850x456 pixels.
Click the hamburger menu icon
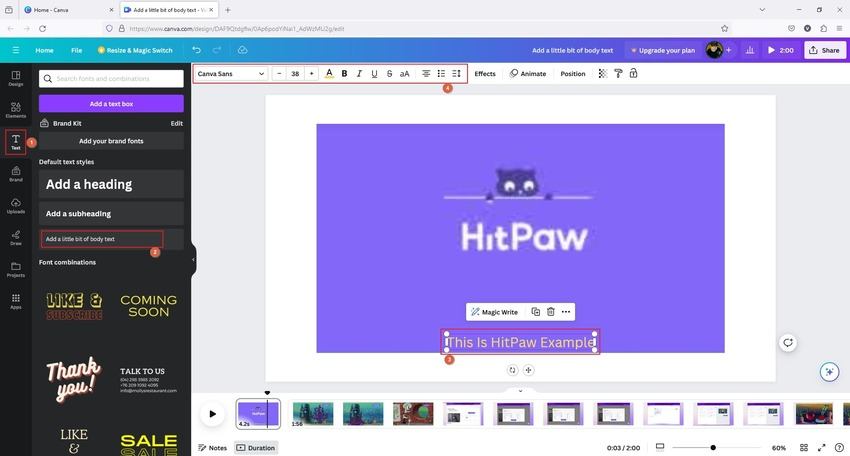(x=16, y=50)
